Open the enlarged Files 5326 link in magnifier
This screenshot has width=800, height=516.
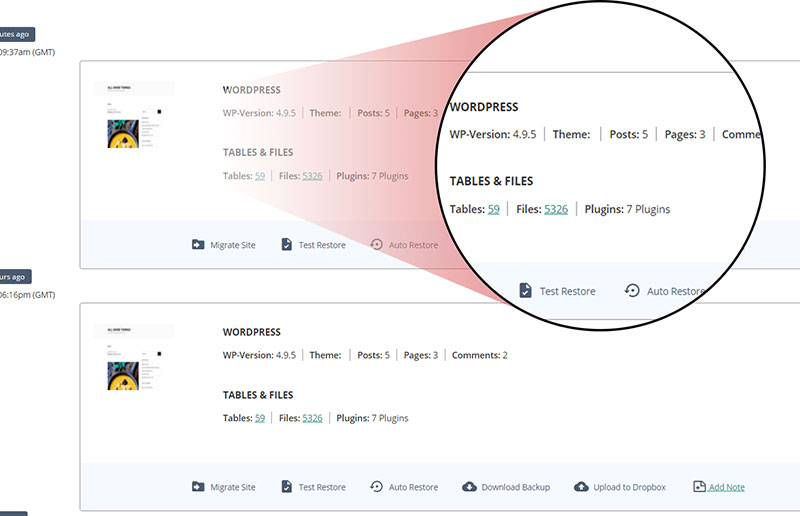[556, 209]
